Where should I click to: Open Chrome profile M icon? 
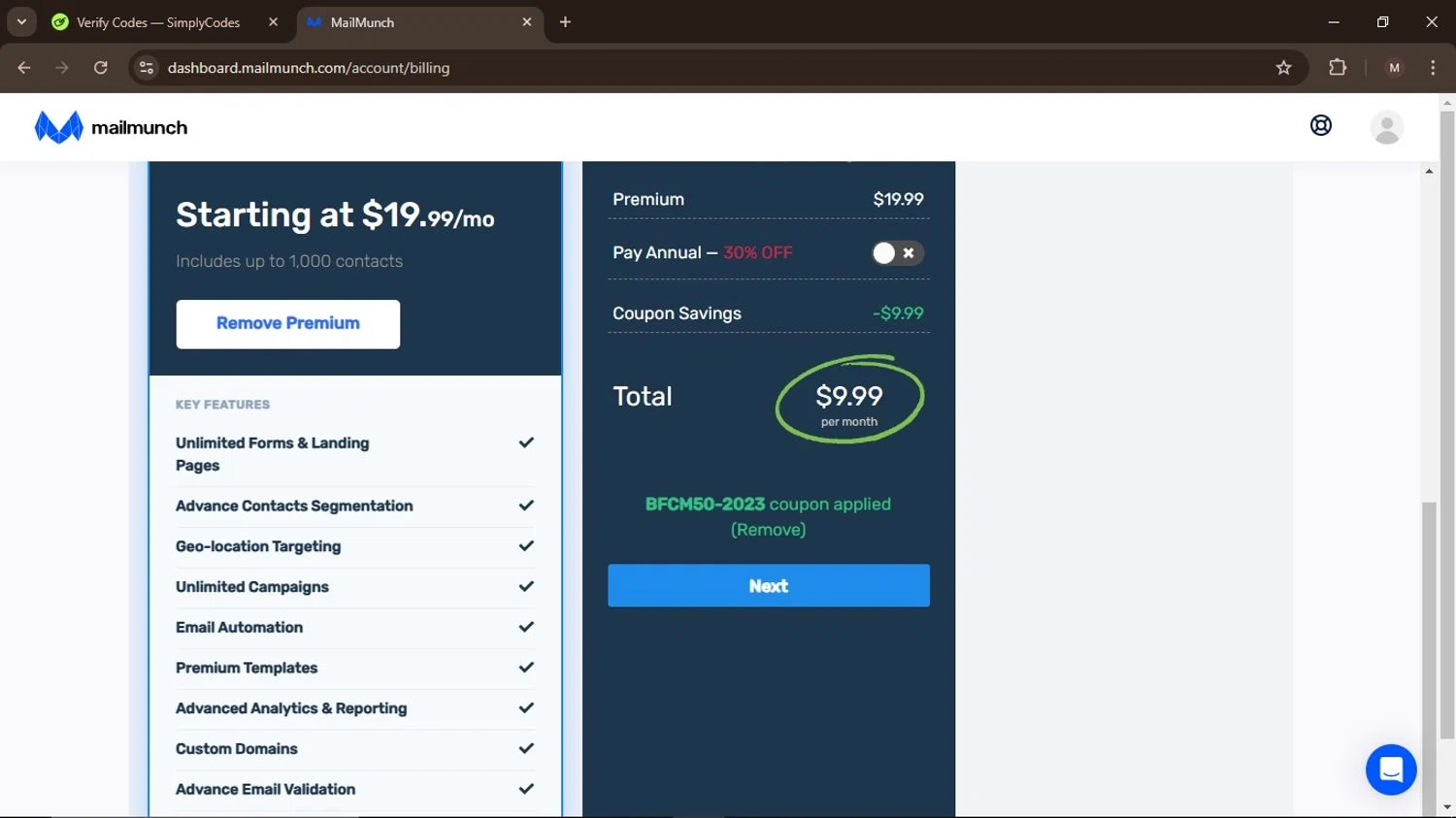[x=1395, y=68]
